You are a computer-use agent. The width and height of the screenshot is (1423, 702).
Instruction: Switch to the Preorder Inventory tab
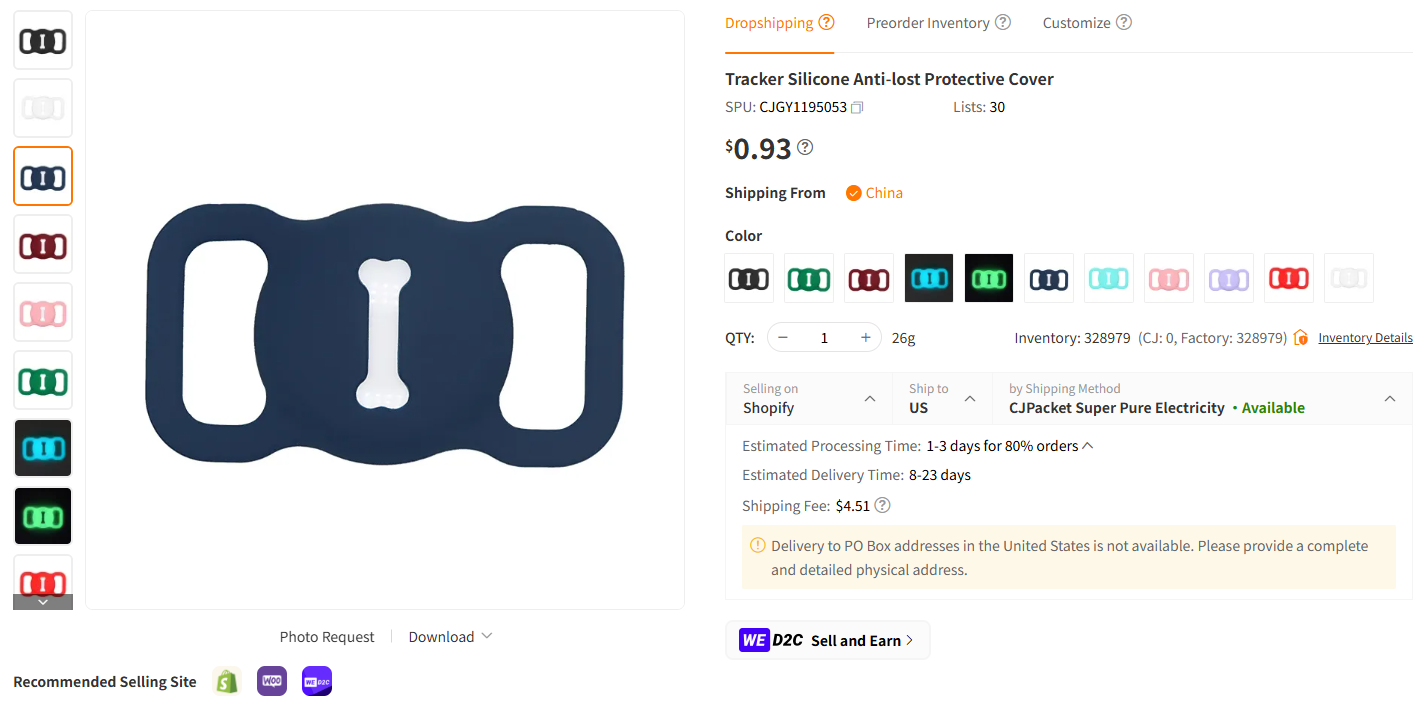pyautogui.click(x=928, y=22)
